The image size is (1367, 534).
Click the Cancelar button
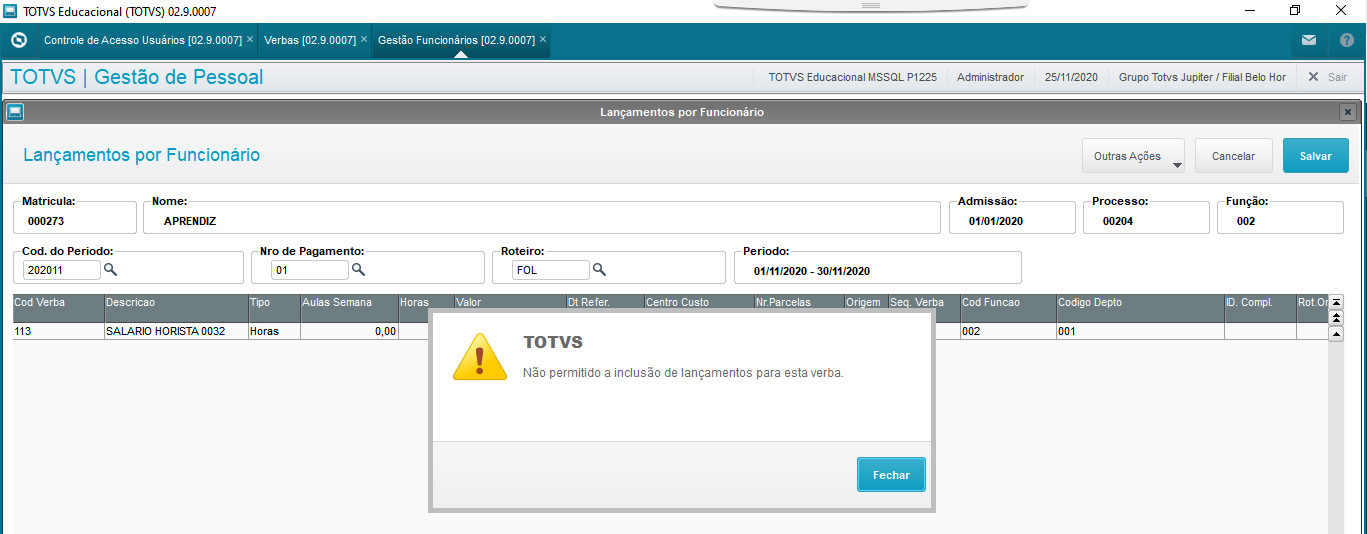pyautogui.click(x=1233, y=156)
